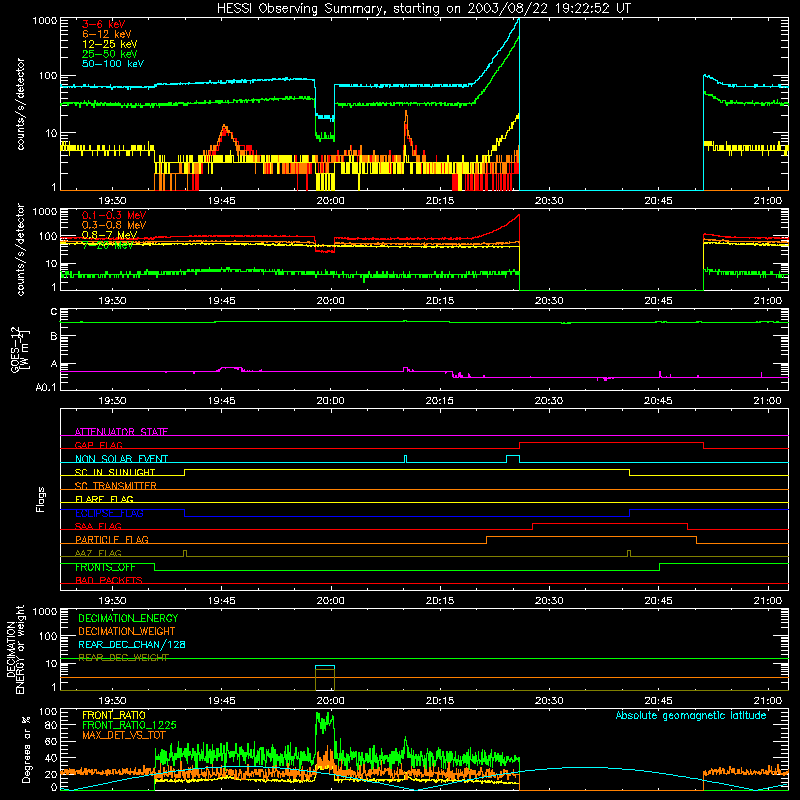This screenshot has height=800, width=800.
Task: Select the SC_IN_SUNLIGHT flag label
Action: point(115,472)
